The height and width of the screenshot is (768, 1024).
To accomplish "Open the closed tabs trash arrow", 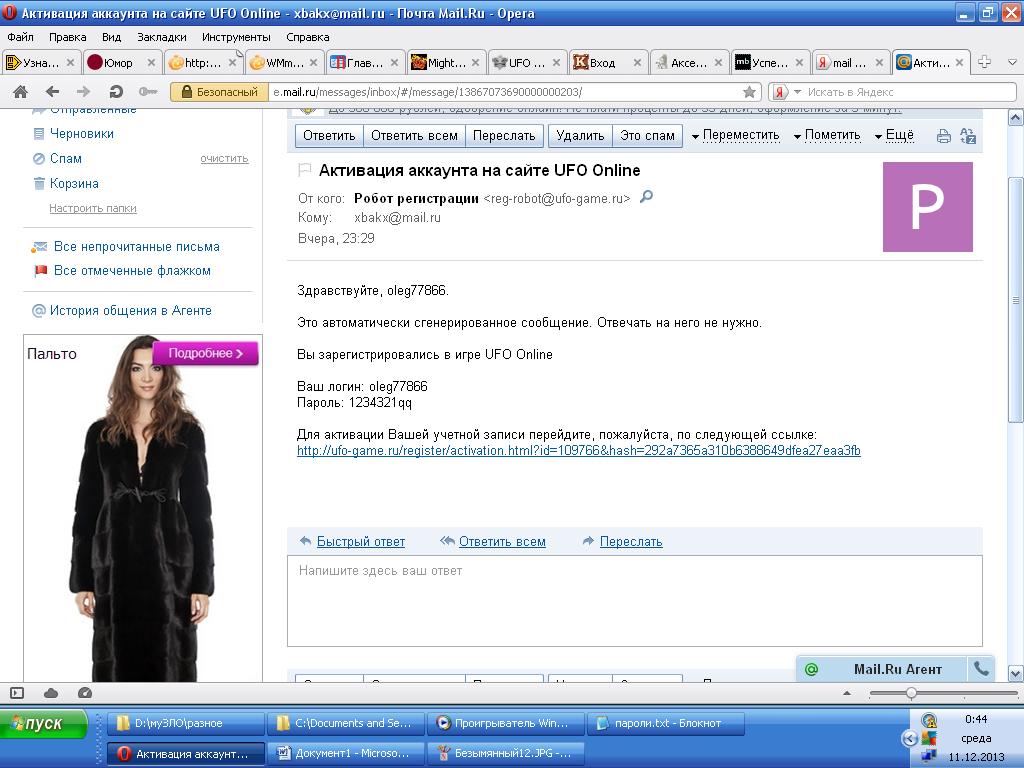I will coord(1012,63).
